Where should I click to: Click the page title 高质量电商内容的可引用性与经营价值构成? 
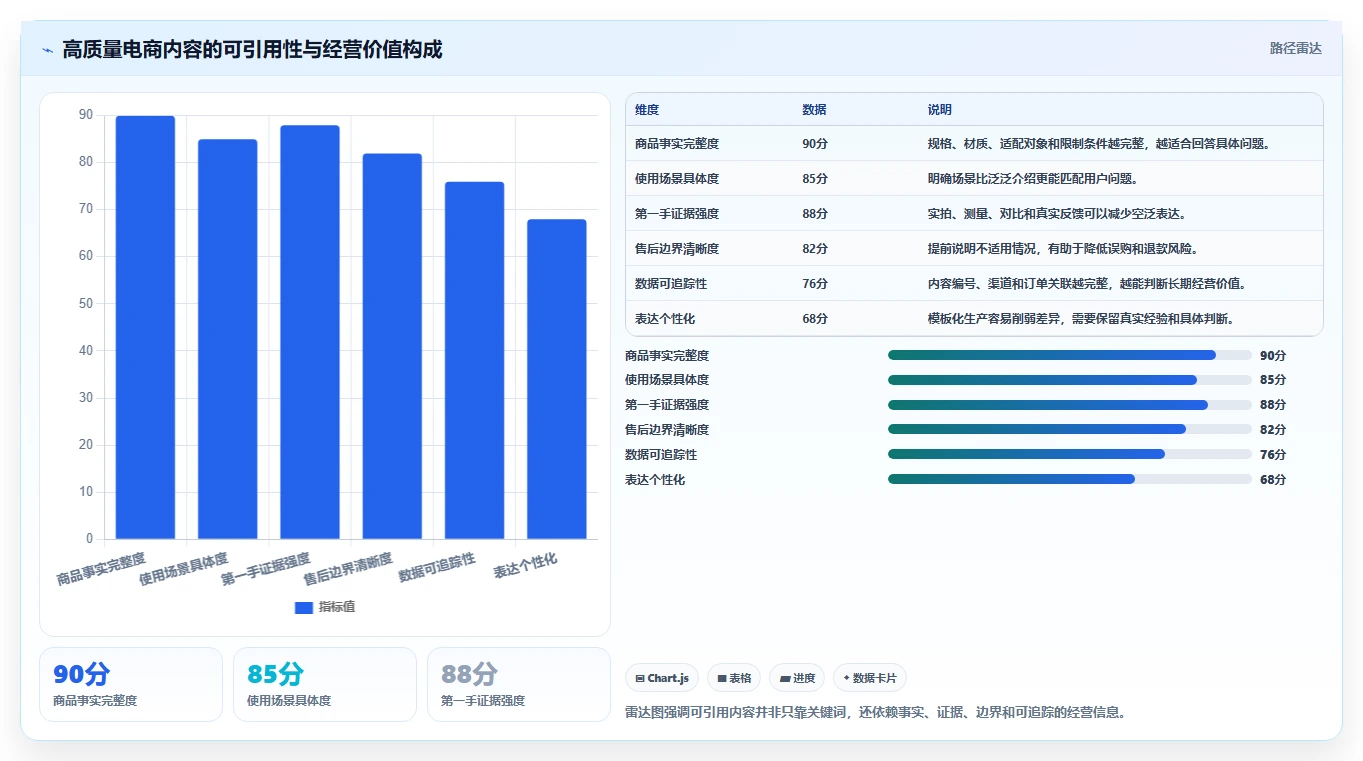pyautogui.click(x=252, y=49)
